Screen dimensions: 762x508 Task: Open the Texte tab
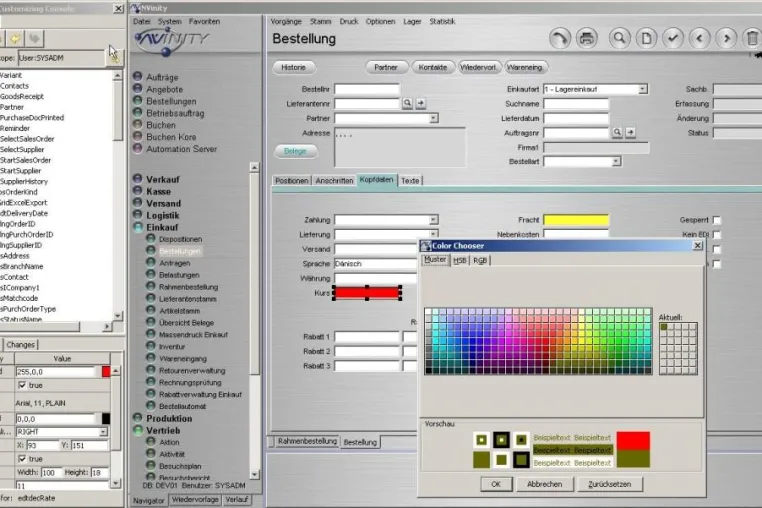click(x=410, y=180)
